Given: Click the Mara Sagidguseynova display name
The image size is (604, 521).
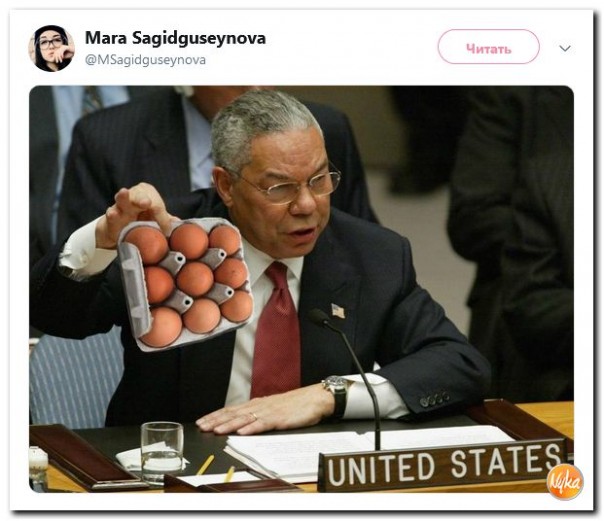Looking at the screenshot, I should (175, 38).
